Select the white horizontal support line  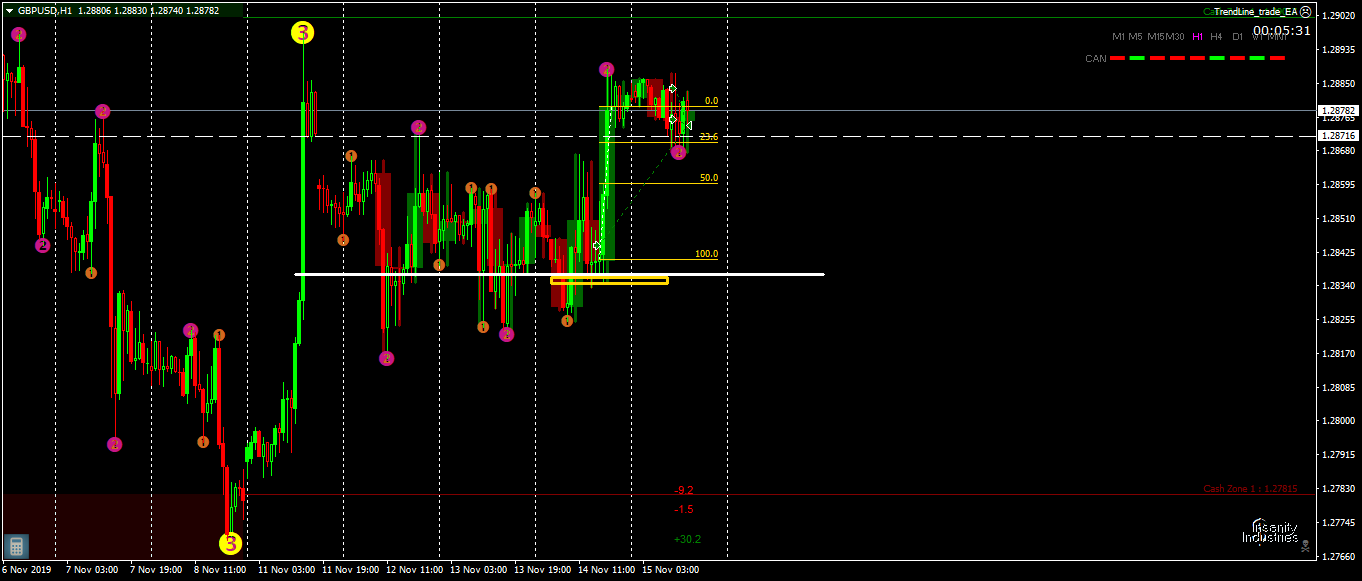pyautogui.click(x=559, y=273)
